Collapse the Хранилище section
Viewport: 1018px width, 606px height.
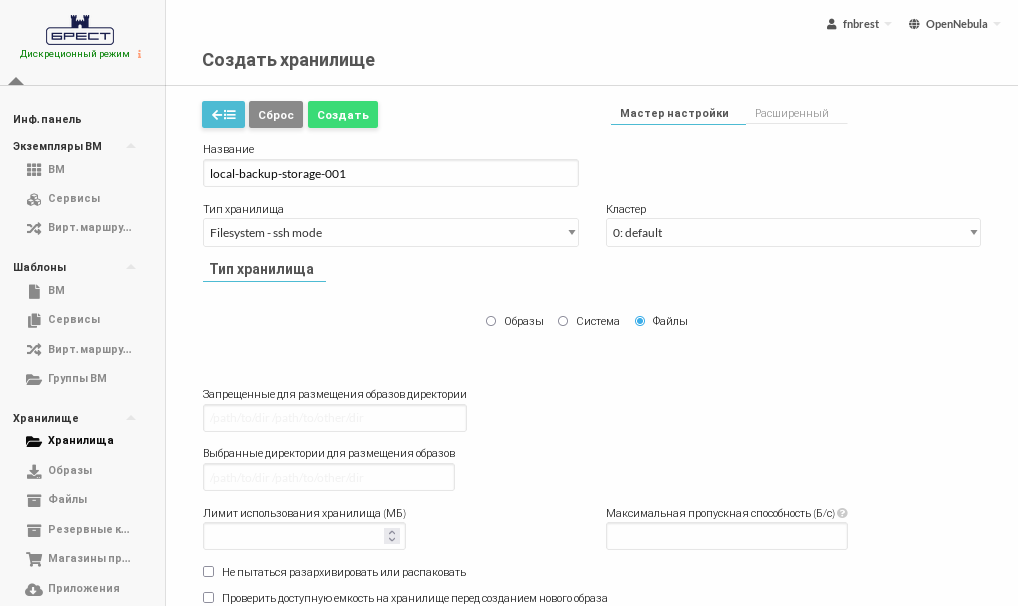(130, 418)
